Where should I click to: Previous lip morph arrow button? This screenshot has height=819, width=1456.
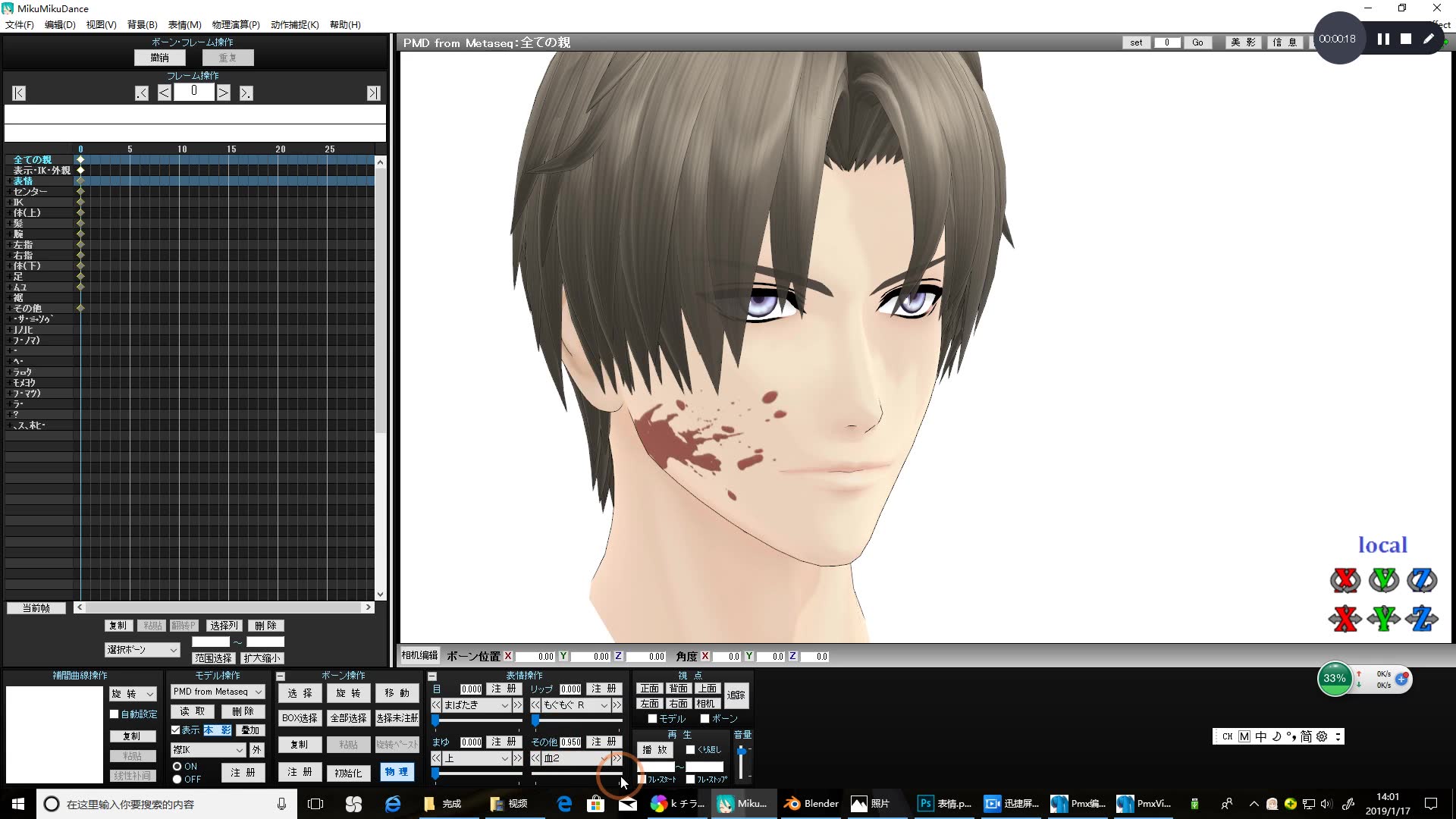point(535,705)
